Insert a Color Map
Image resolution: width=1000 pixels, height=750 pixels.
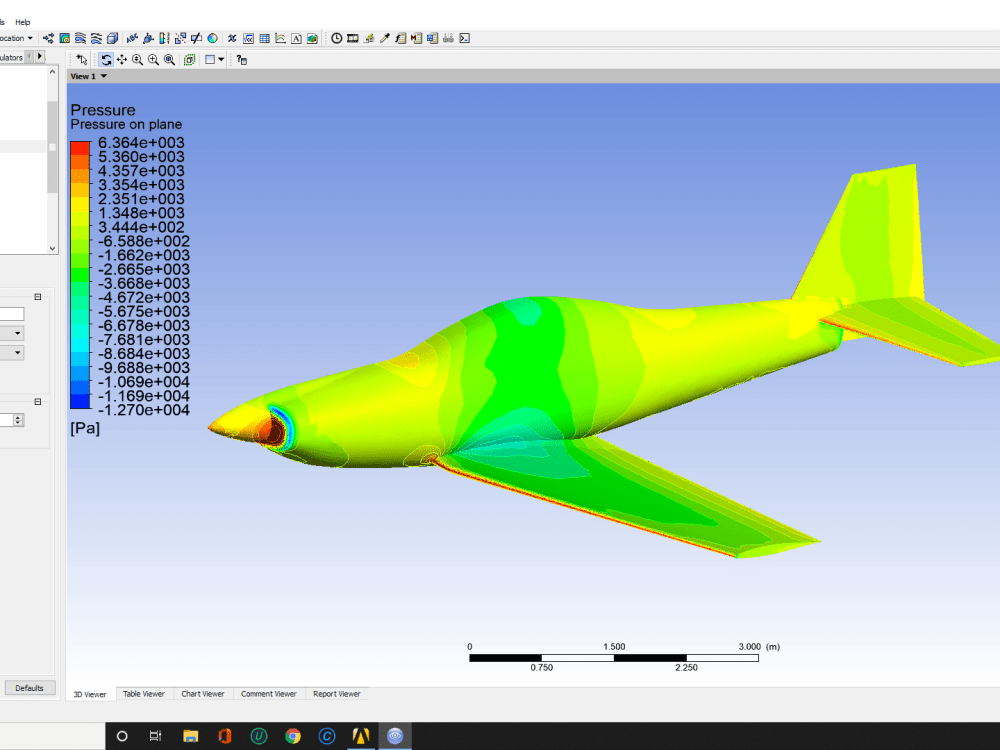click(x=212, y=38)
